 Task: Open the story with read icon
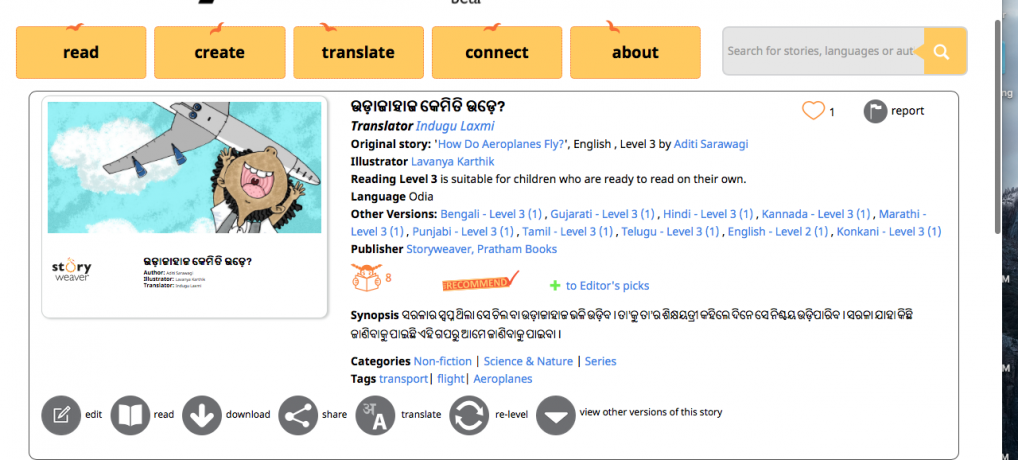pyautogui.click(x=130, y=415)
